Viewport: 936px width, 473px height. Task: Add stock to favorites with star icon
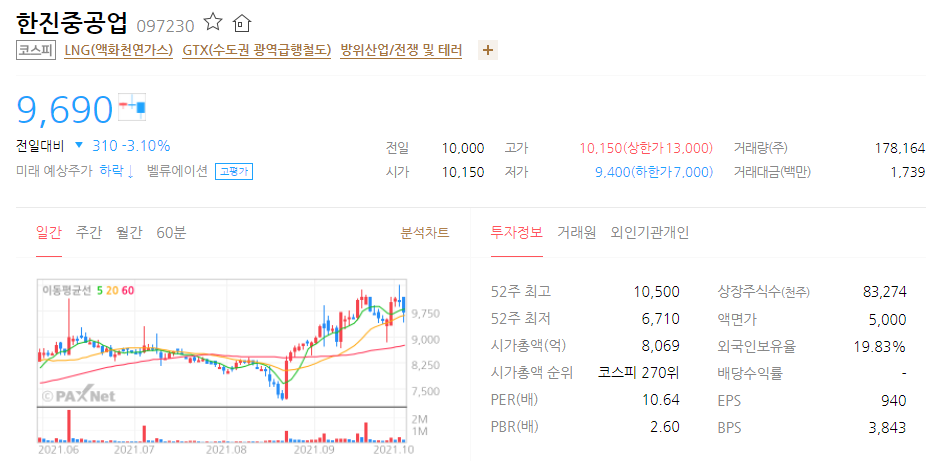click(x=213, y=23)
